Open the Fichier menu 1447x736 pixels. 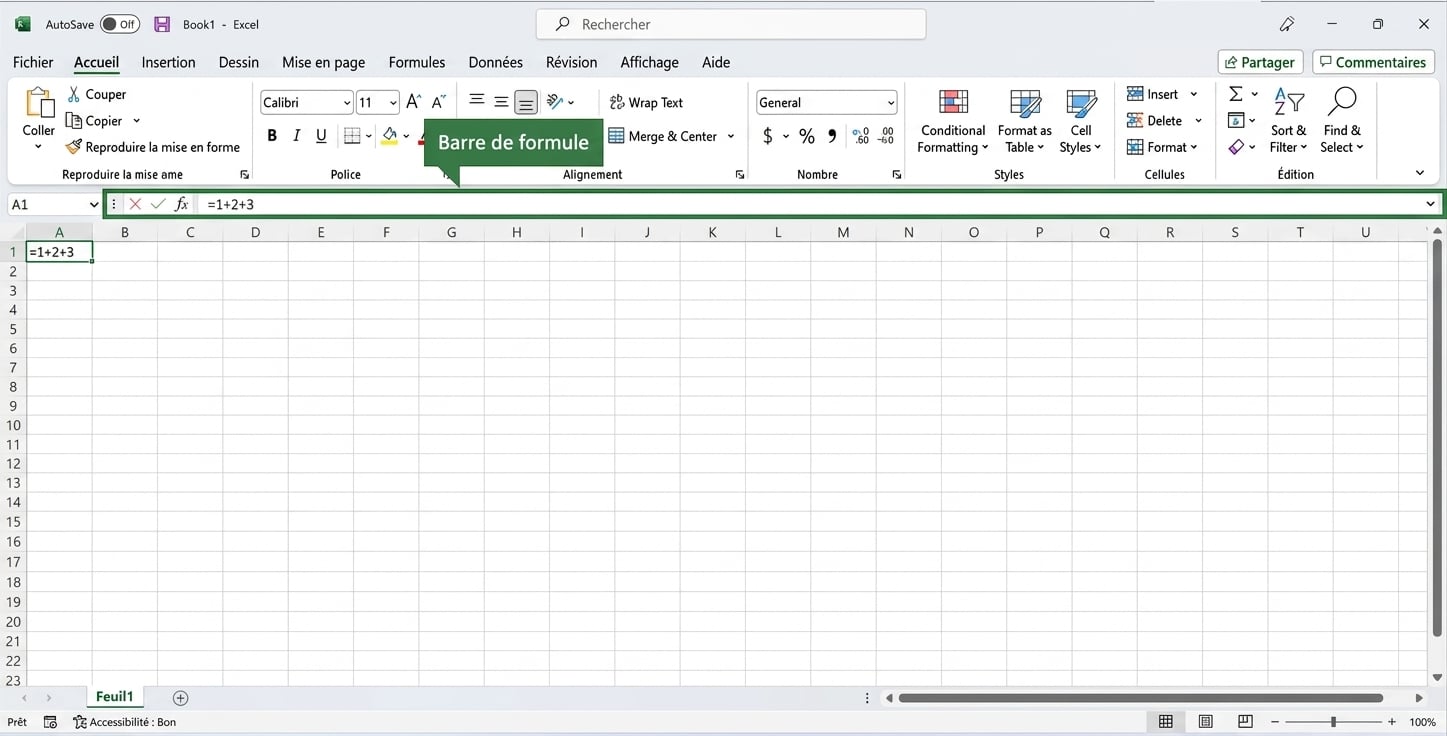pos(33,62)
